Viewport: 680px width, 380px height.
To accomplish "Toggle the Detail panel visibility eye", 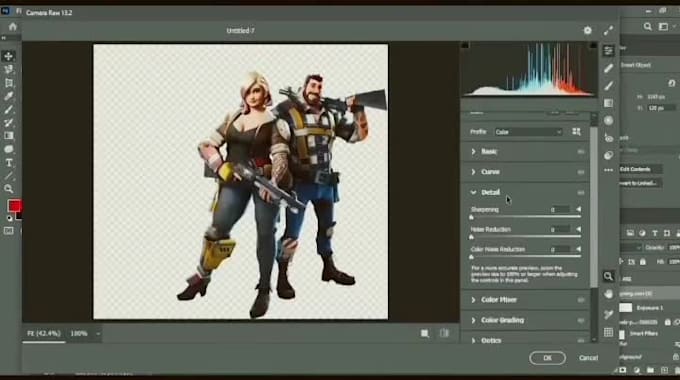I will 581,193.
